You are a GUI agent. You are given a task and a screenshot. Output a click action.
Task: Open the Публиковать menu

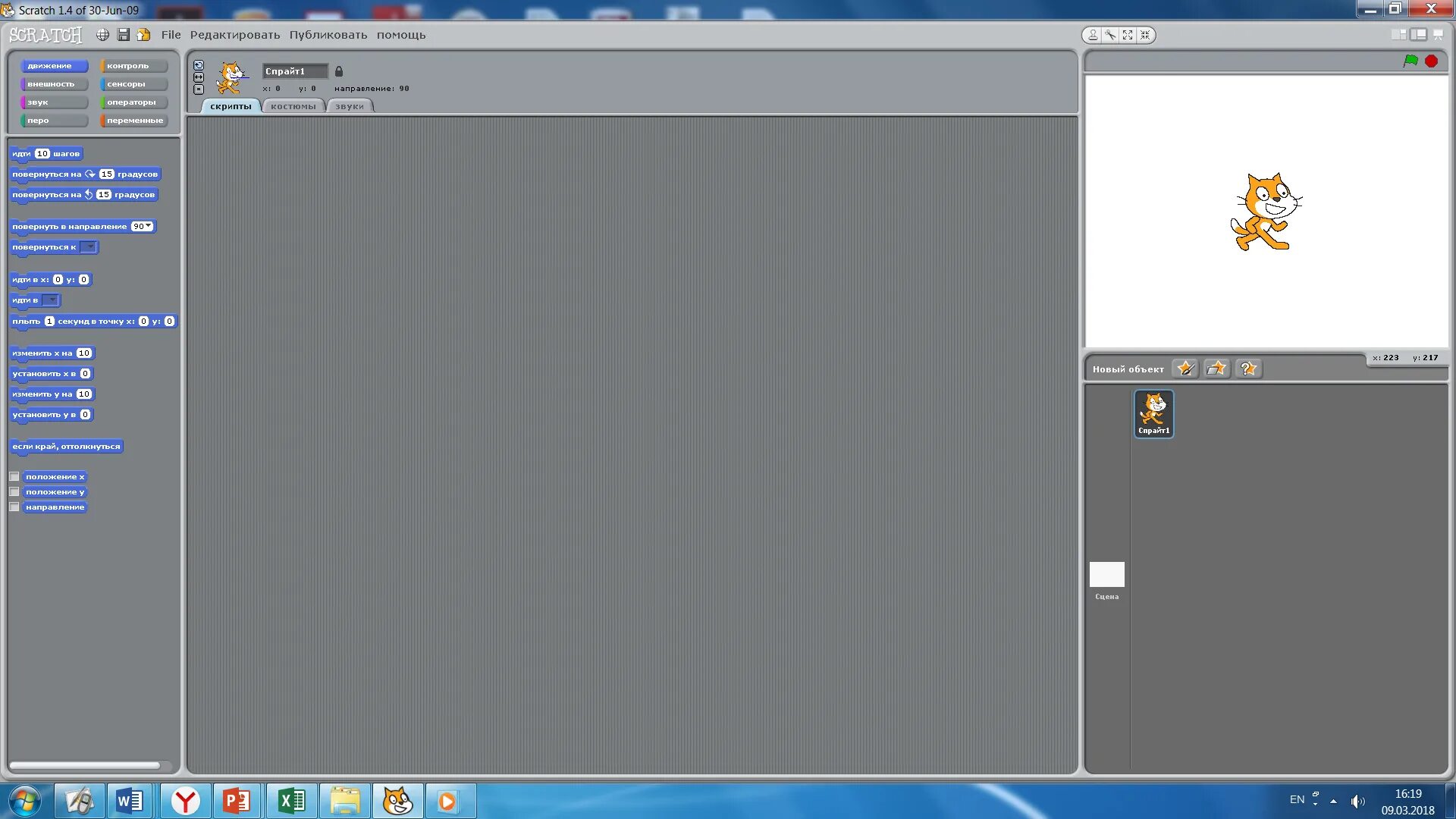328,35
